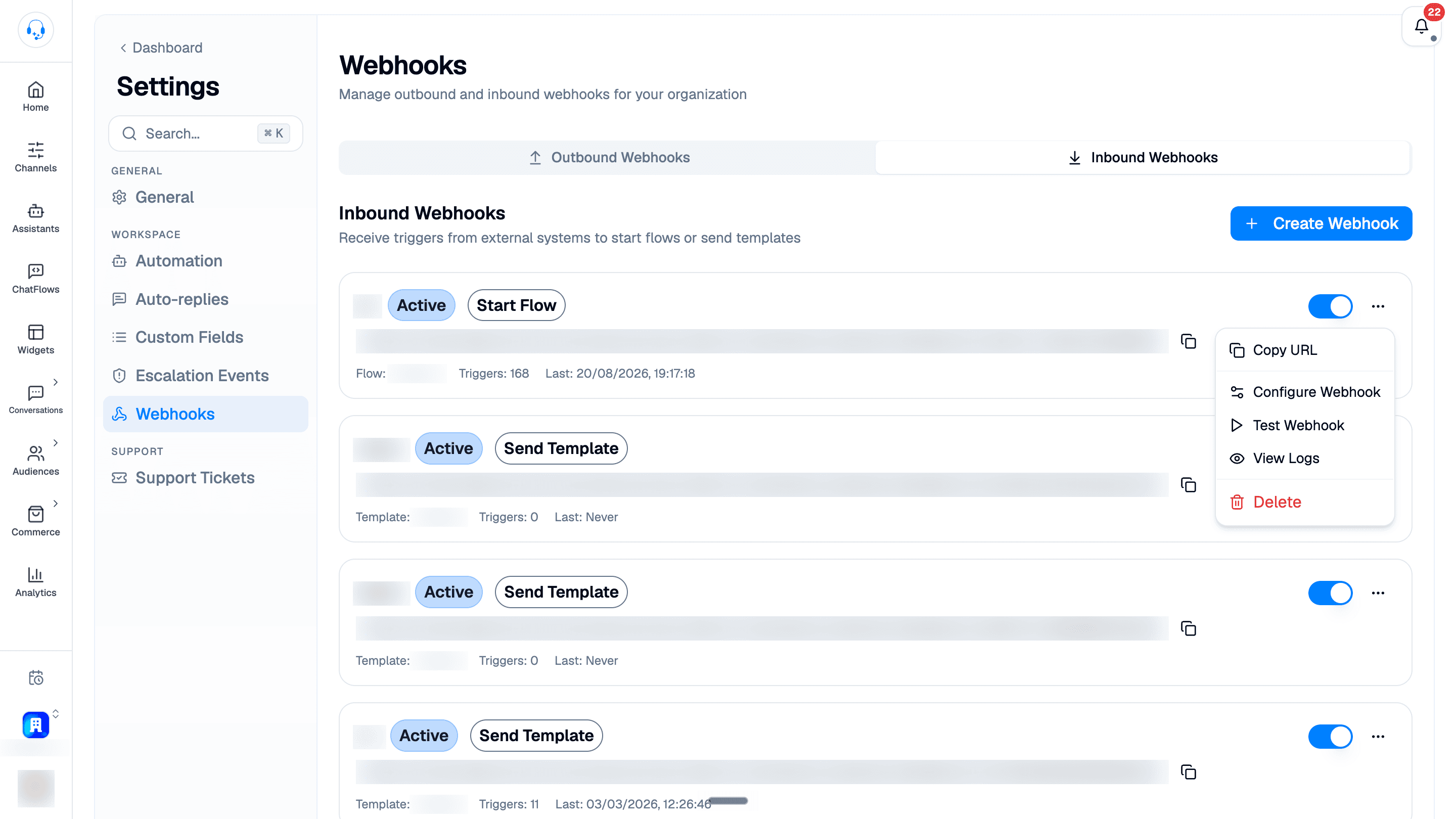Open the Home section in the sidebar
The height and width of the screenshot is (819, 1456).
pos(35,97)
